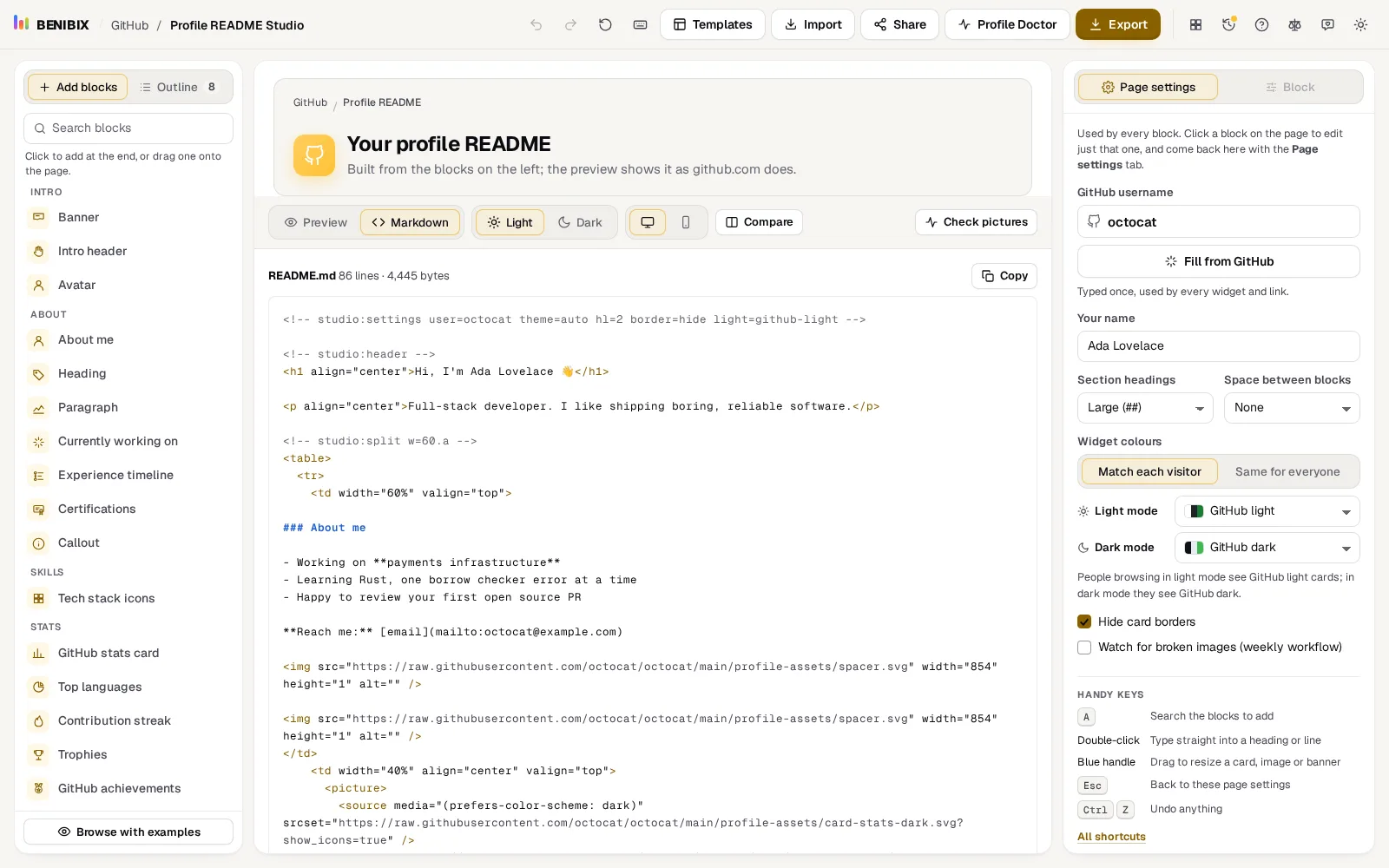Open Section headings dropdown

[x=1145, y=408]
